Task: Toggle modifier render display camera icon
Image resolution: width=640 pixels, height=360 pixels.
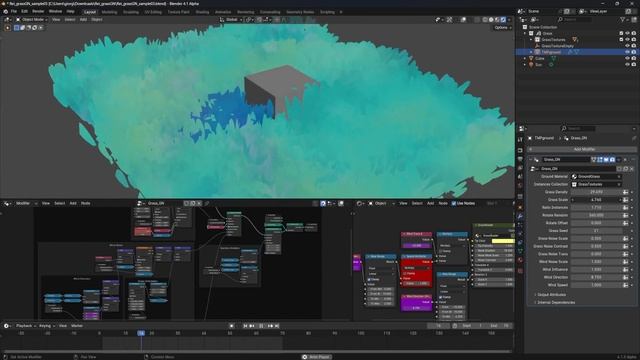Action: pyautogui.click(x=612, y=160)
